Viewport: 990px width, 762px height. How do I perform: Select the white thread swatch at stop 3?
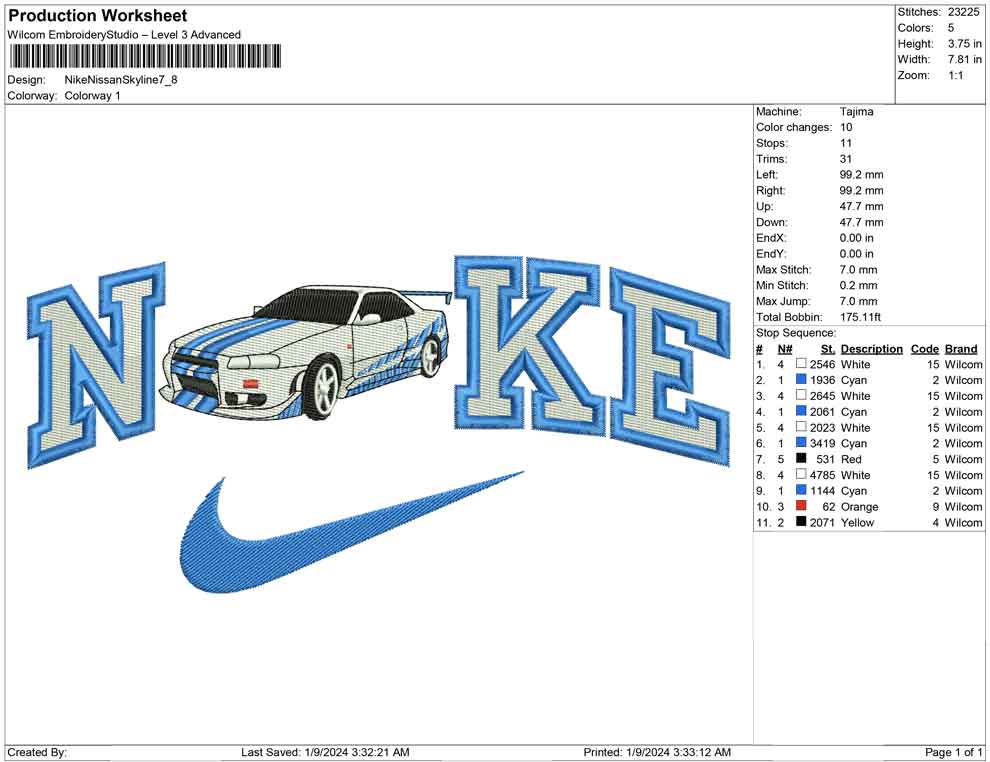pyautogui.click(x=802, y=396)
